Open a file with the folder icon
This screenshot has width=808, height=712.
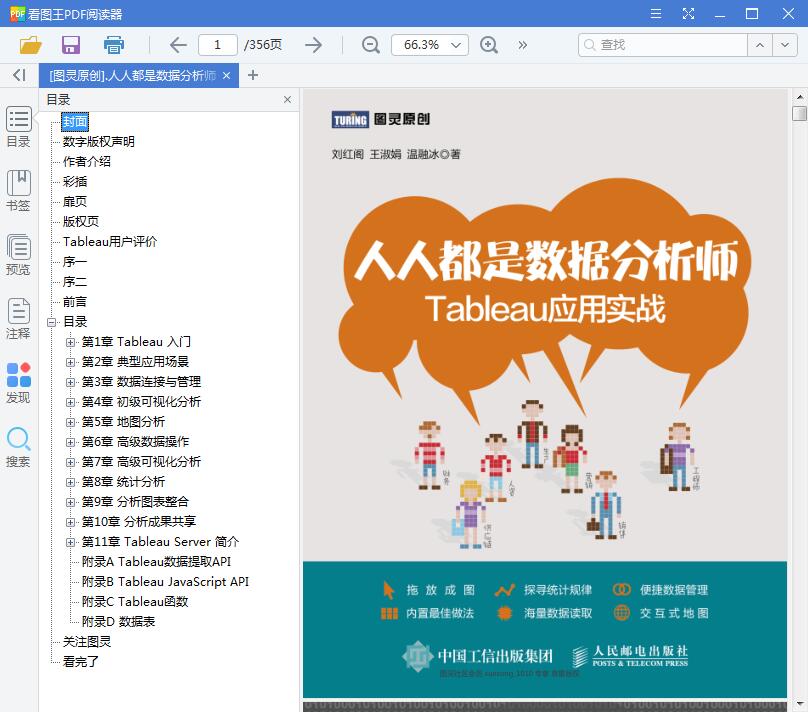pos(30,45)
